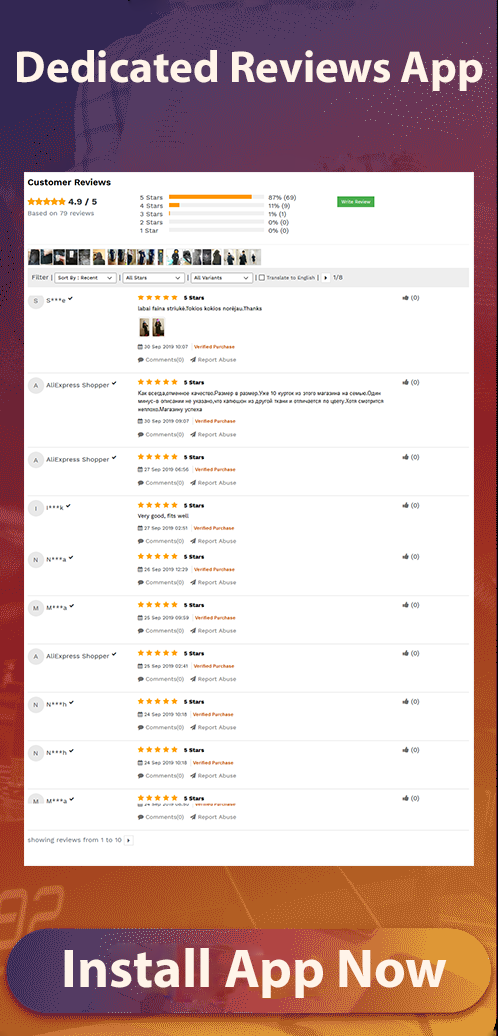Click the I avatar of reviewer I***k

click(x=36, y=508)
